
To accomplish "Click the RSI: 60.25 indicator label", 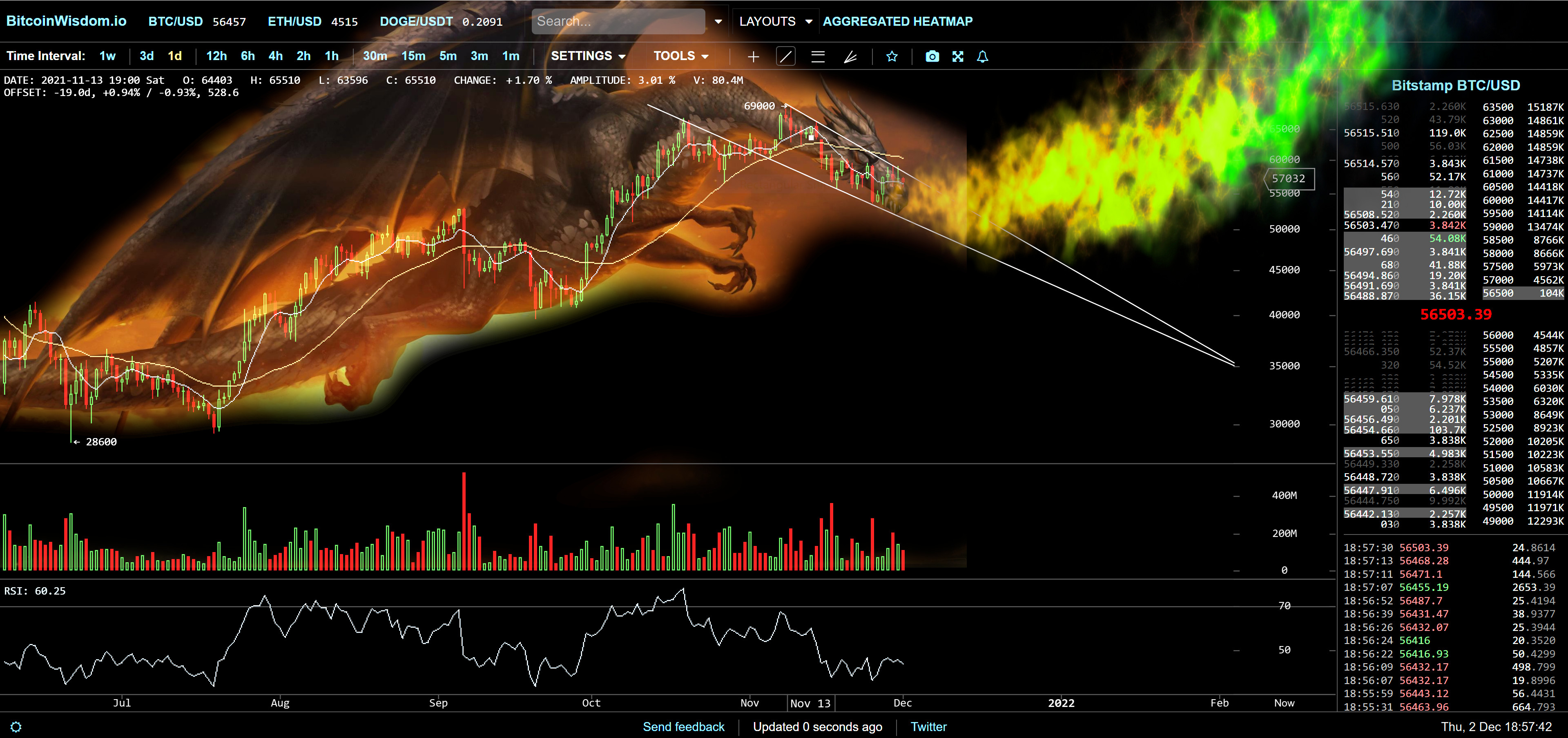I will click(x=35, y=591).
